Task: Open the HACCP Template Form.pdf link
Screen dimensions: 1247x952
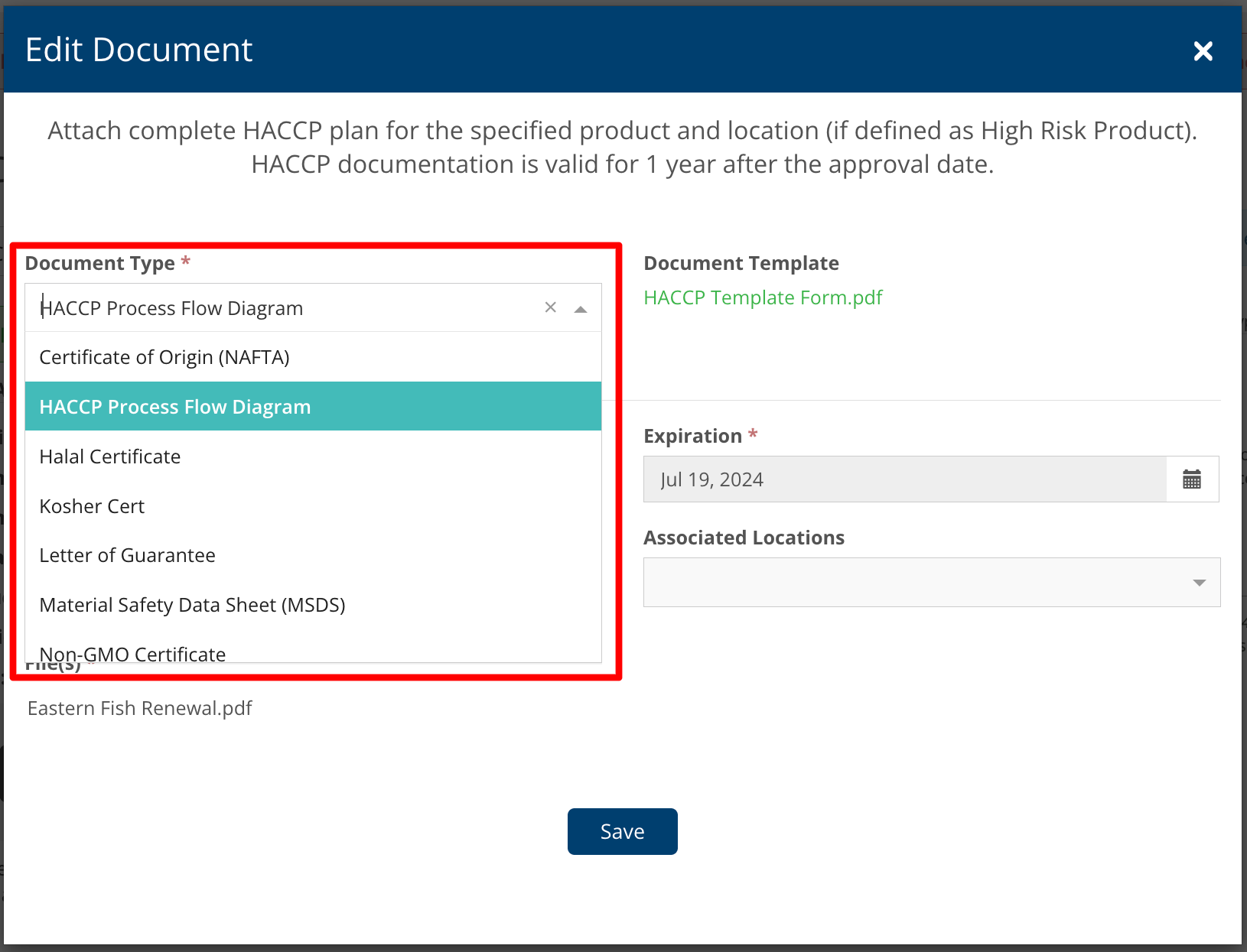Action: coord(763,297)
